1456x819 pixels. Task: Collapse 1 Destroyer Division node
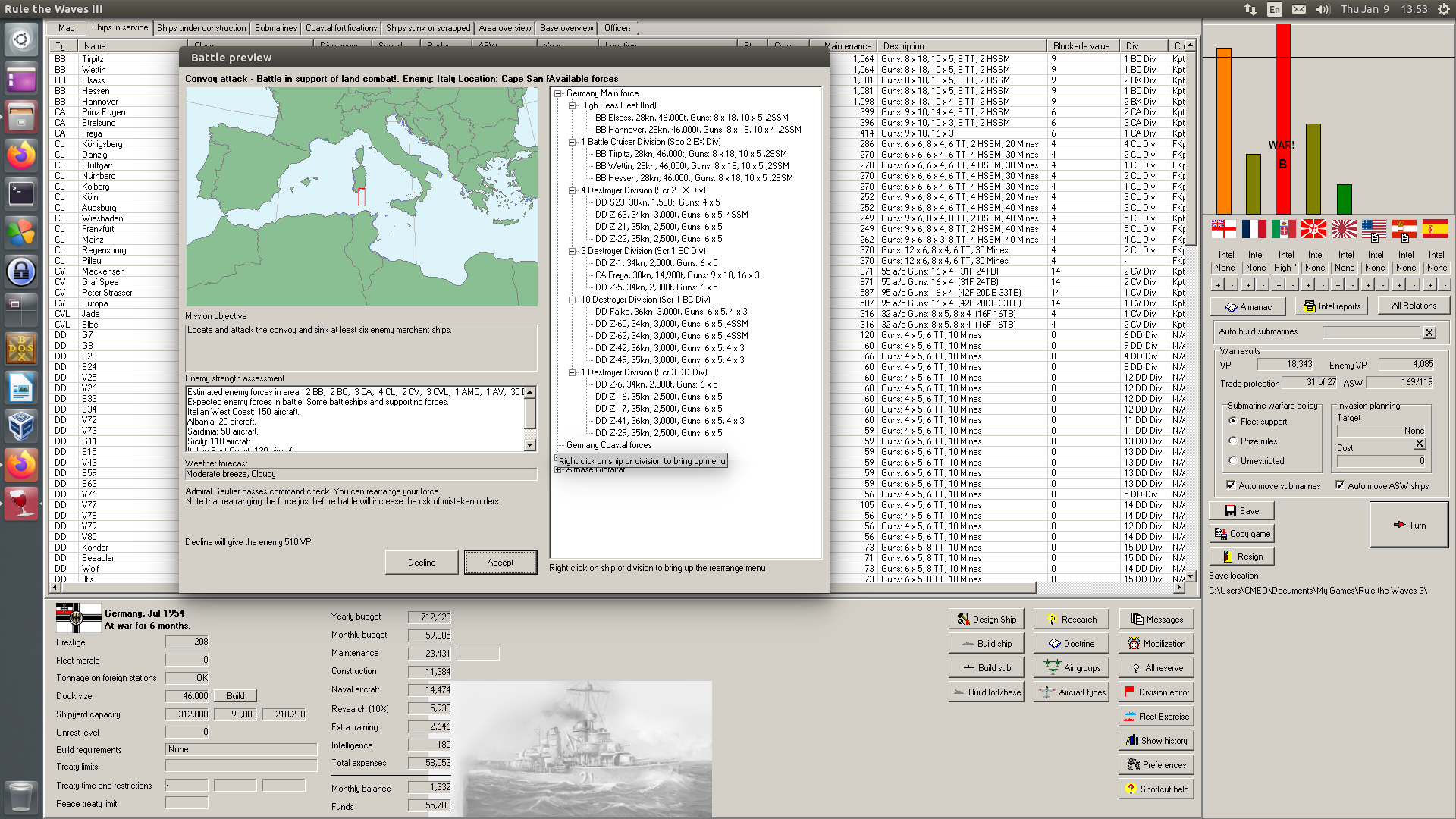573,372
